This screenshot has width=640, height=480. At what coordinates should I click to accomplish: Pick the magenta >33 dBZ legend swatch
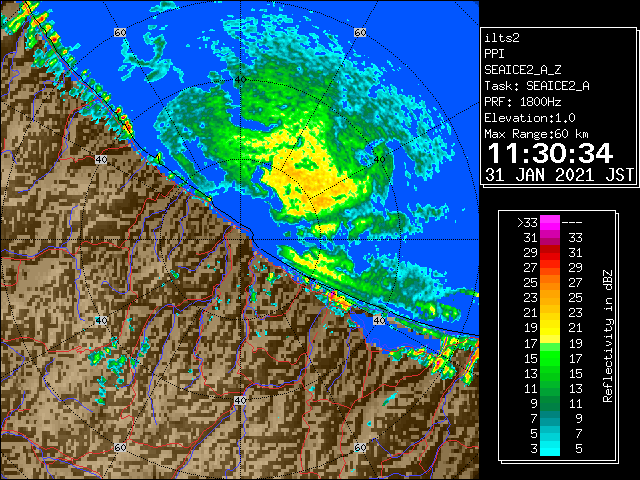550,223
